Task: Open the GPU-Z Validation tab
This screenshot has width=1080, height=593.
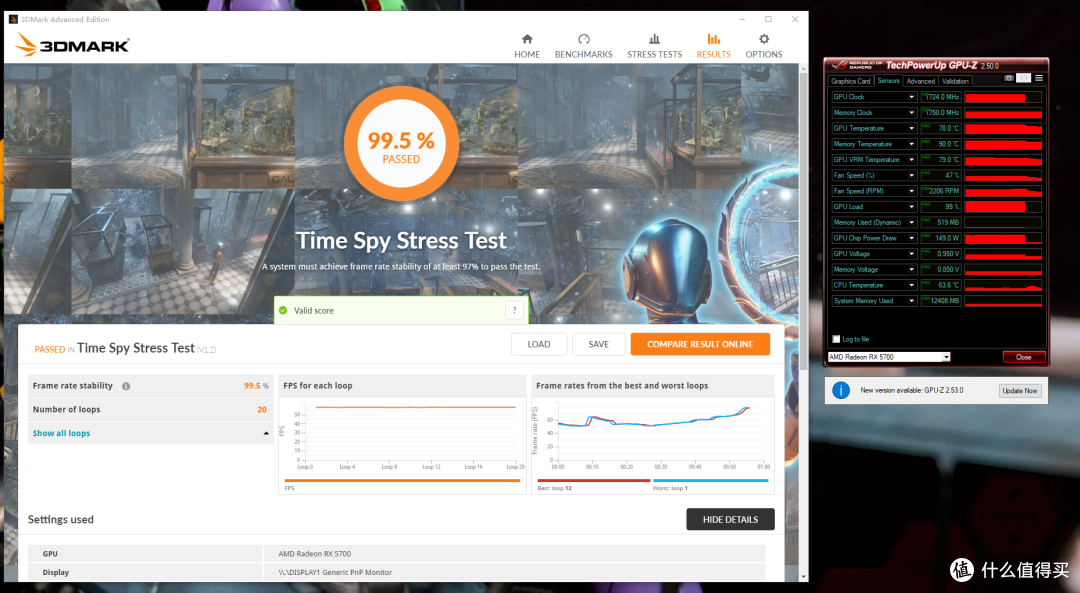Action: click(x=955, y=81)
